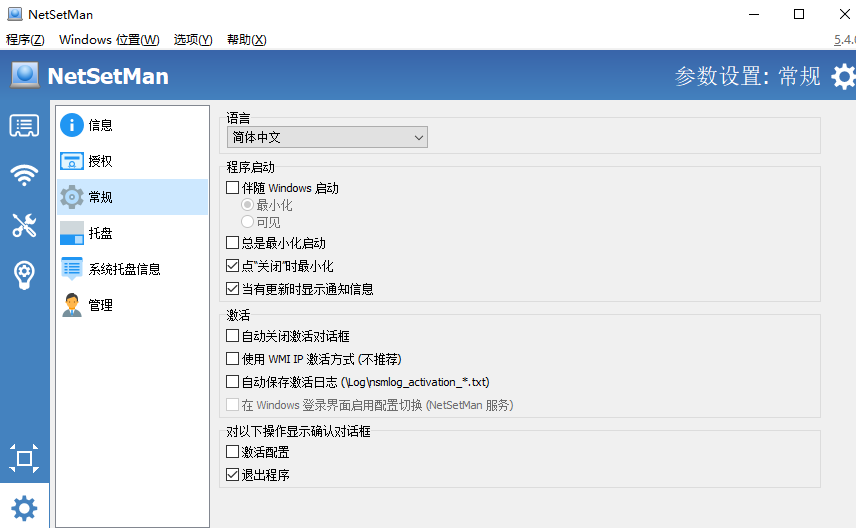Open the profiles list sidebar icon
This screenshot has height=528, width=856.
[x=24, y=126]
